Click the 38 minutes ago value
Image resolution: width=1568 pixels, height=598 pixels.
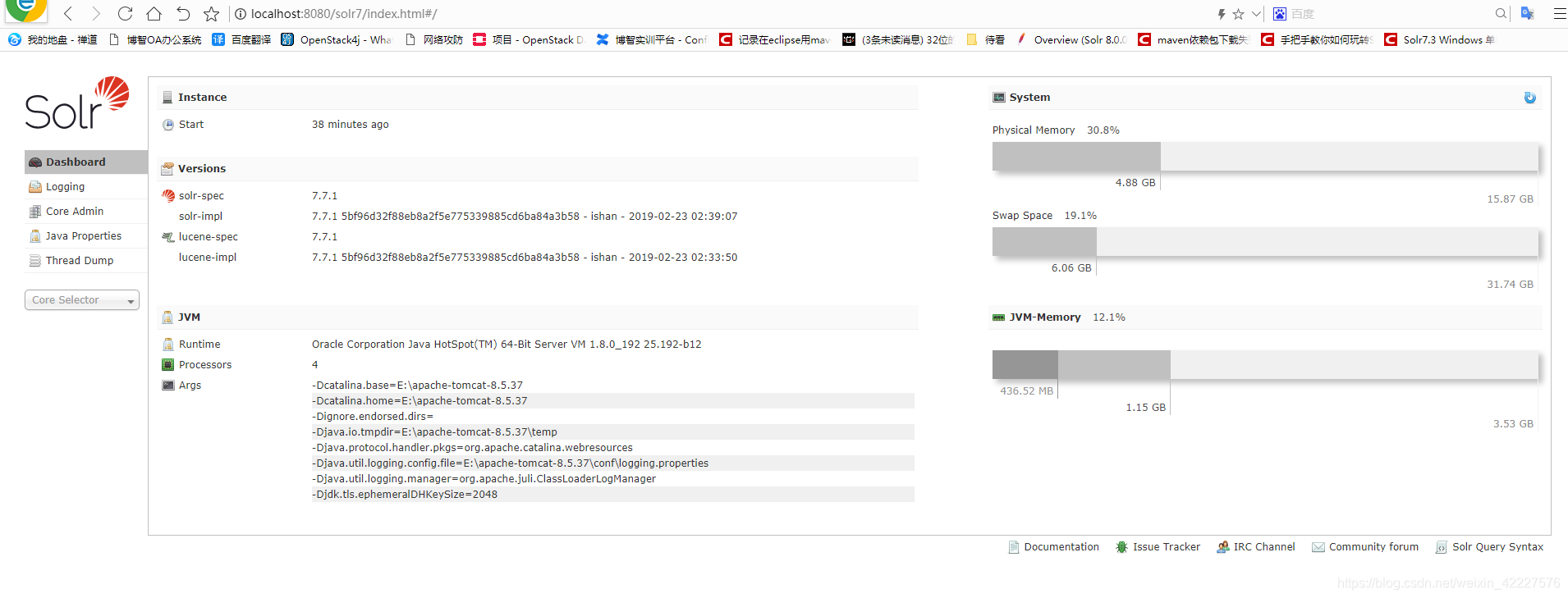click(351, 125)
